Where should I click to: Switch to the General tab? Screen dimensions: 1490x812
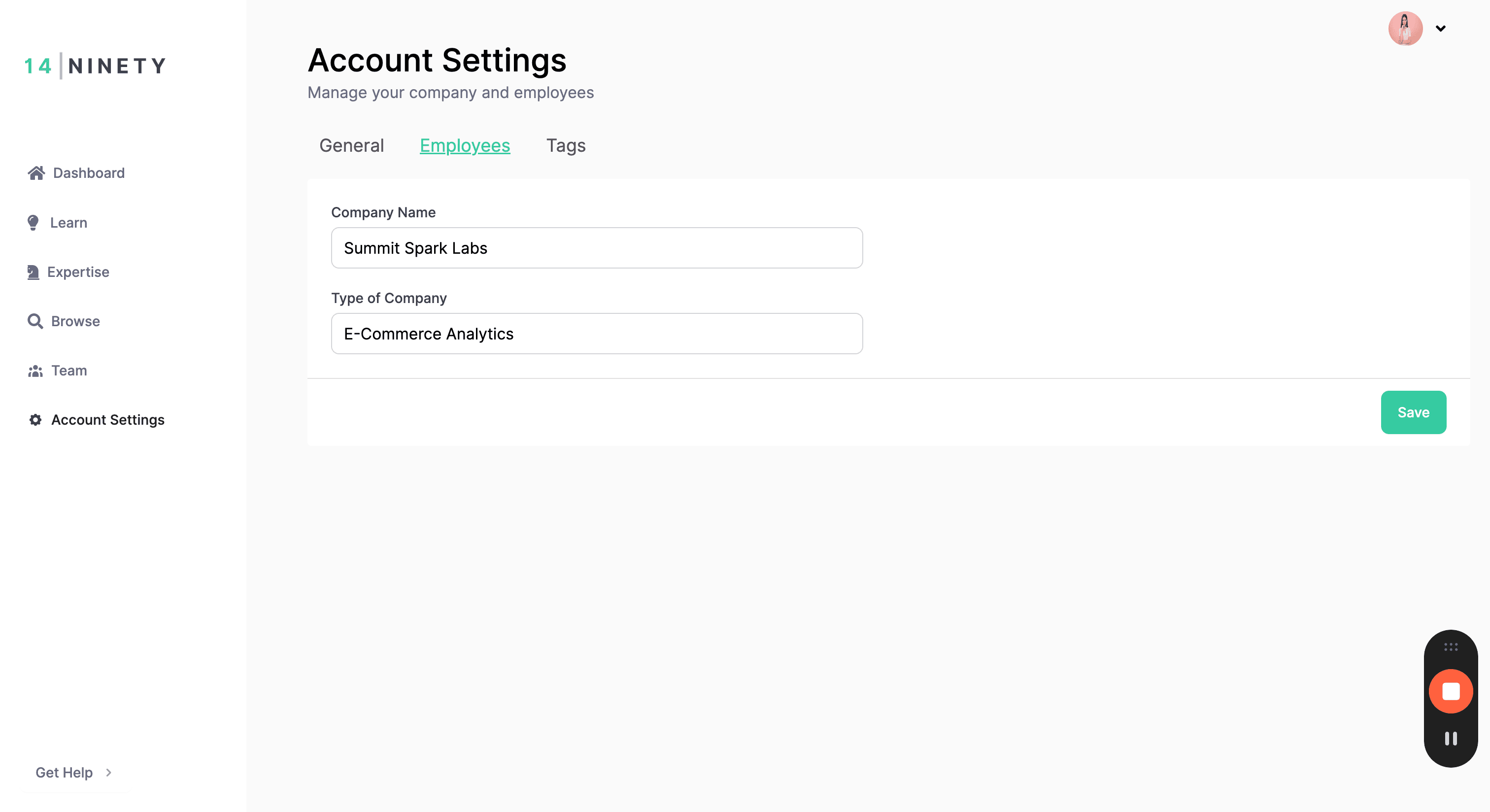click(x=351, y=146)
